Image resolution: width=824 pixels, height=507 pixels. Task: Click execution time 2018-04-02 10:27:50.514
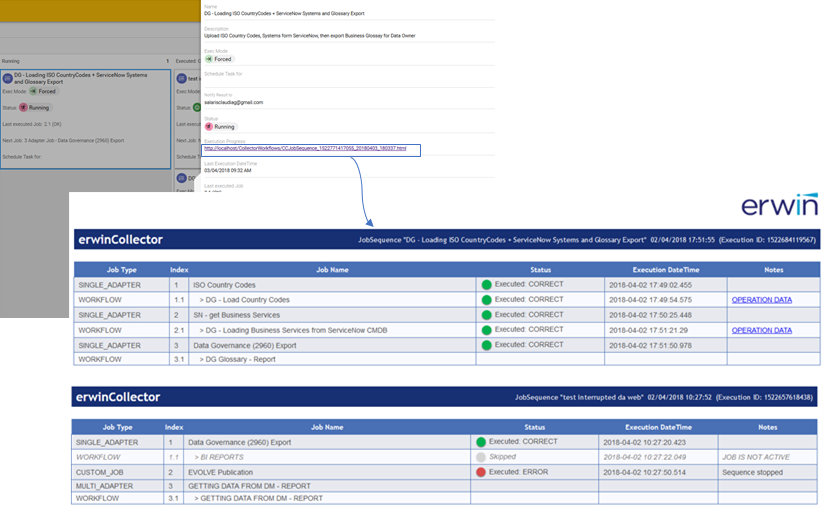pyautogui.click(x=644, y=472)
